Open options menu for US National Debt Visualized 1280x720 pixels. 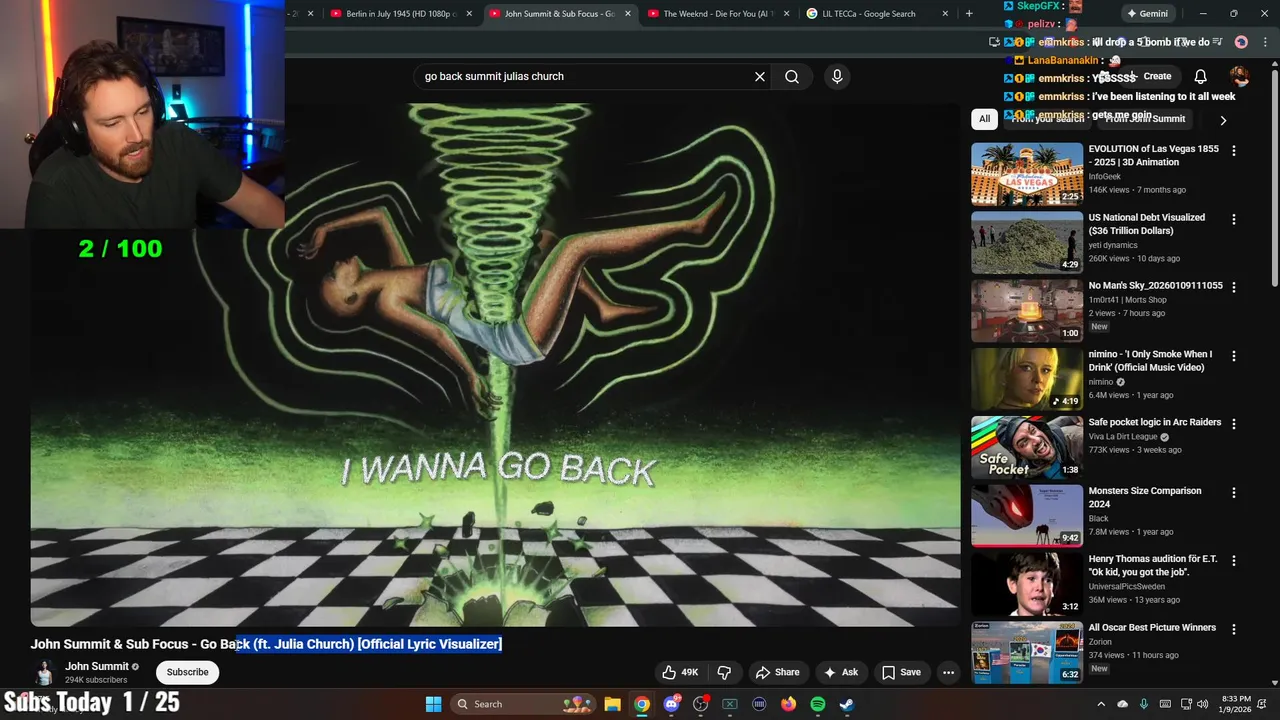click(x=1233, y=219)
